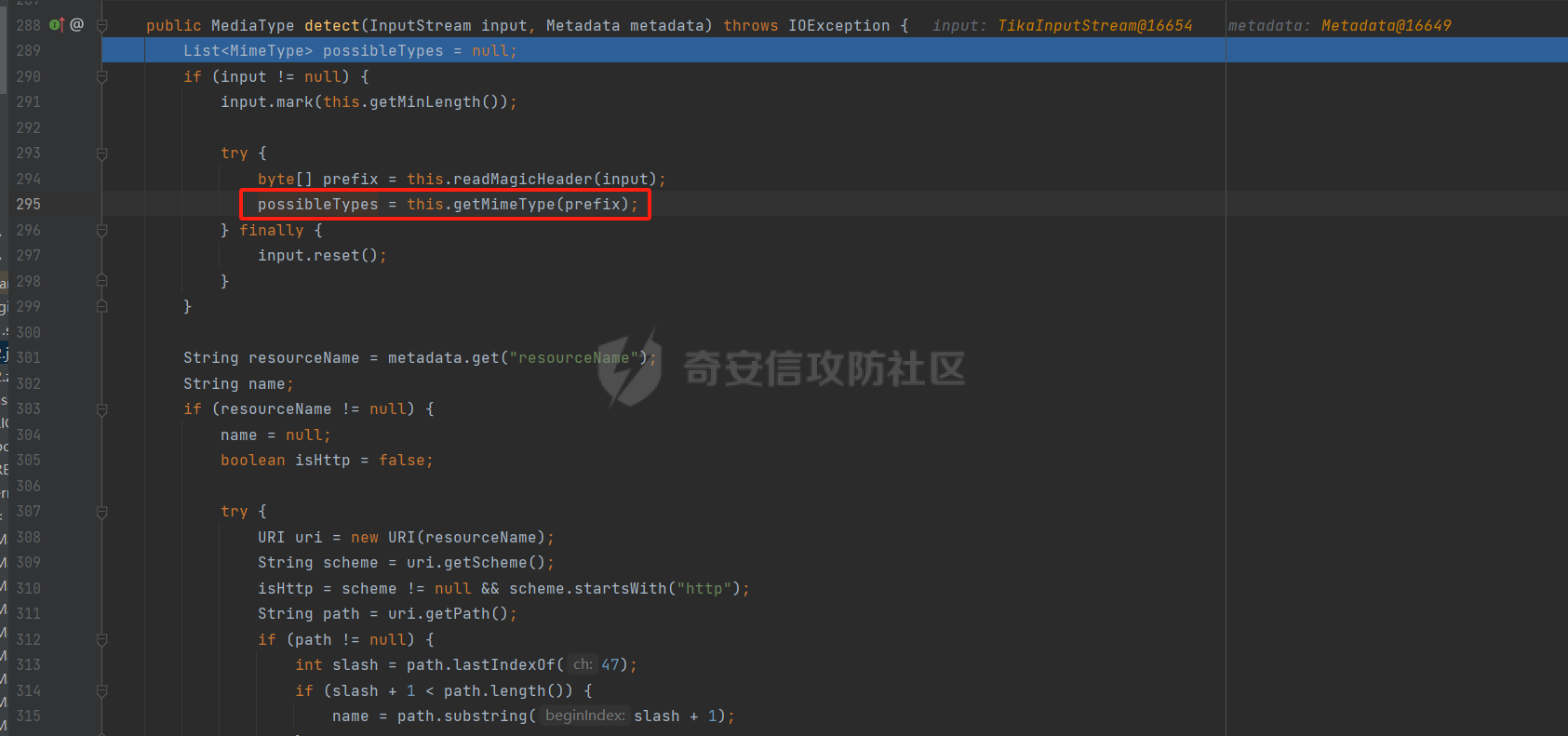Fold the try block on line 307
Screen dimensions: 1568x736
coord(102,512)
